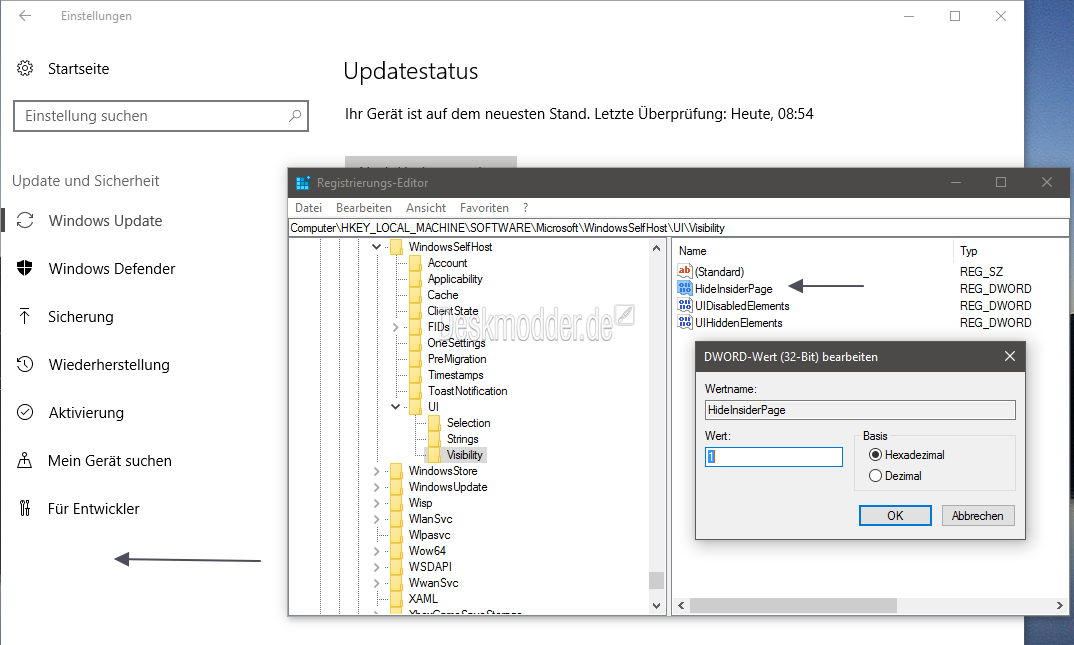Click the Cache folder icon

(x=415, y=295)
